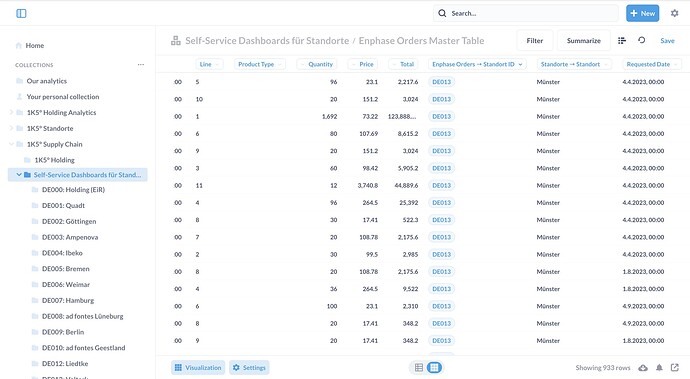690x379 pixels.
Task: Open Standorte Standort column header menu
Action: pos(574,64)
